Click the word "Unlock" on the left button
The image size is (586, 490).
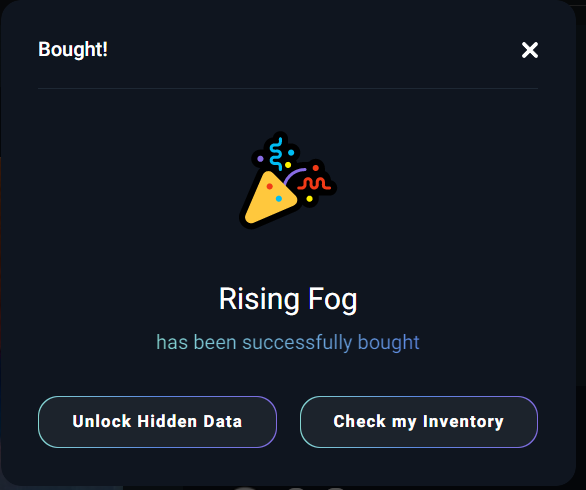pos(102,421)
